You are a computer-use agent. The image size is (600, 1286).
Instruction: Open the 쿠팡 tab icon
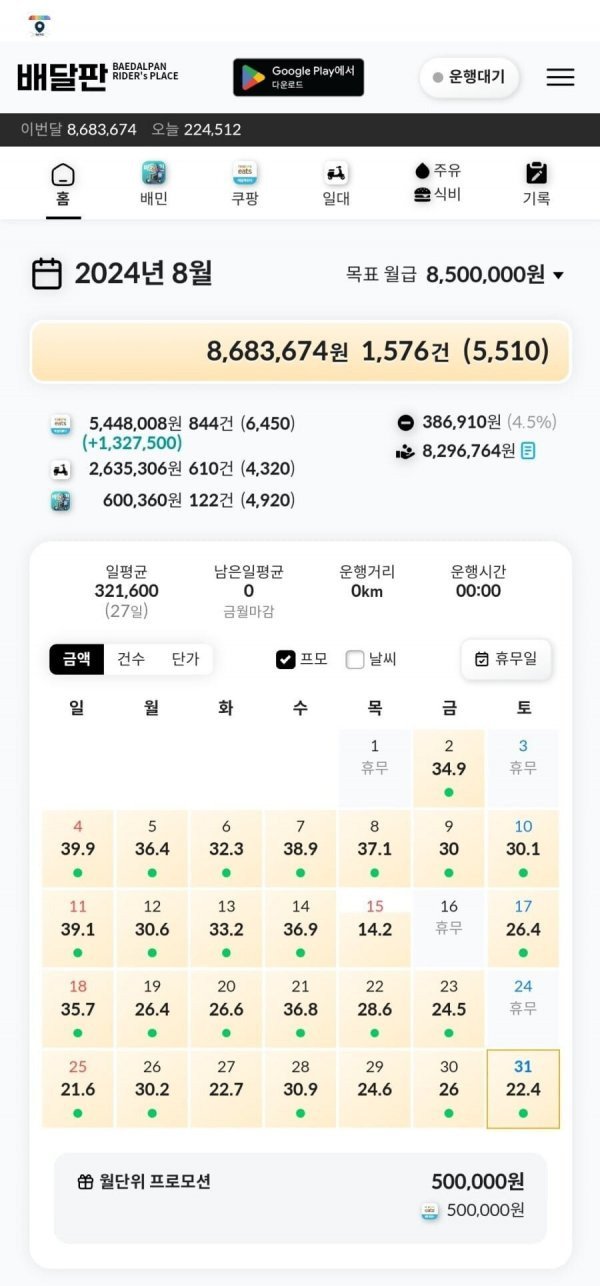(x=245, y=174)
